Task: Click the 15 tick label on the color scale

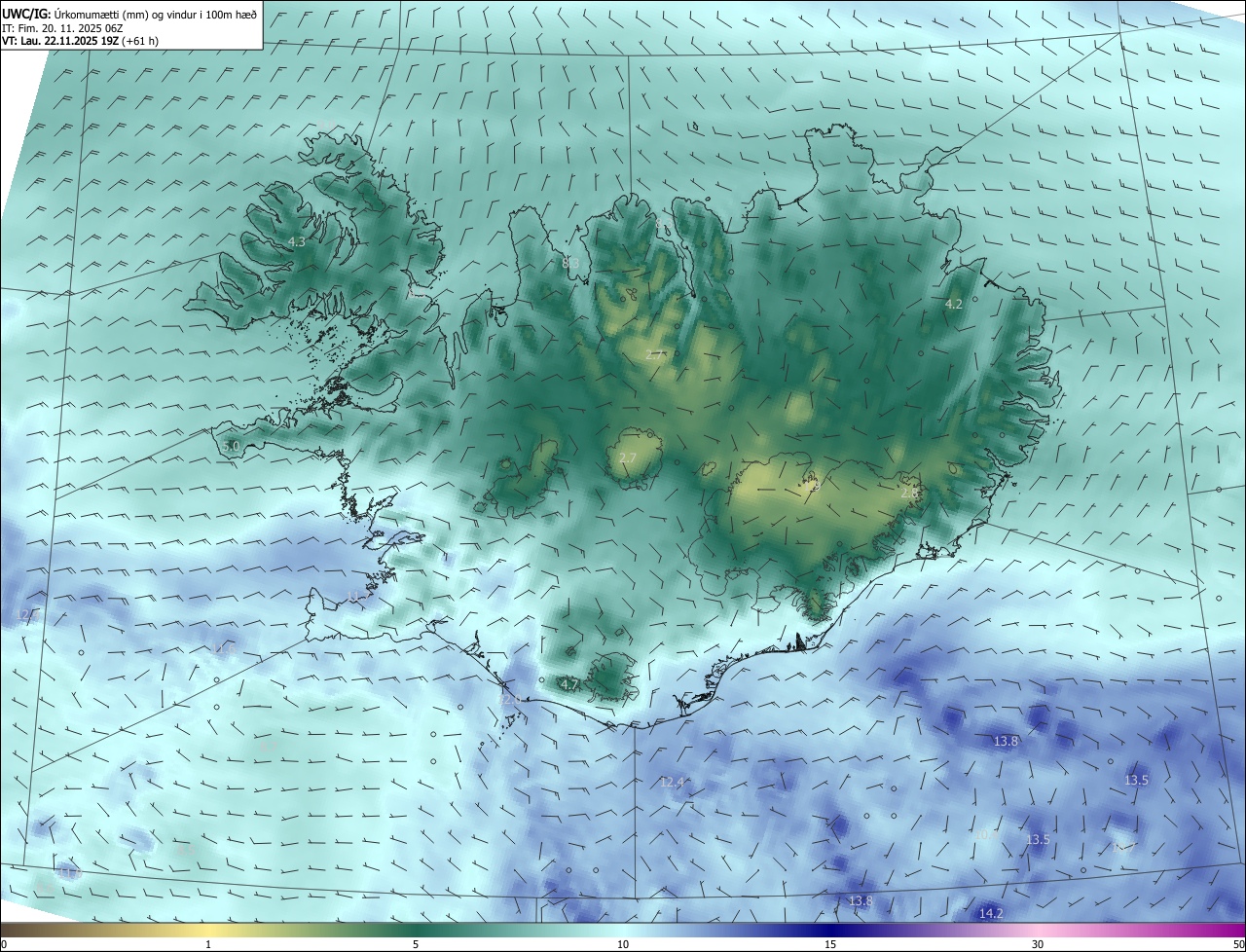Action: point(830,944)
